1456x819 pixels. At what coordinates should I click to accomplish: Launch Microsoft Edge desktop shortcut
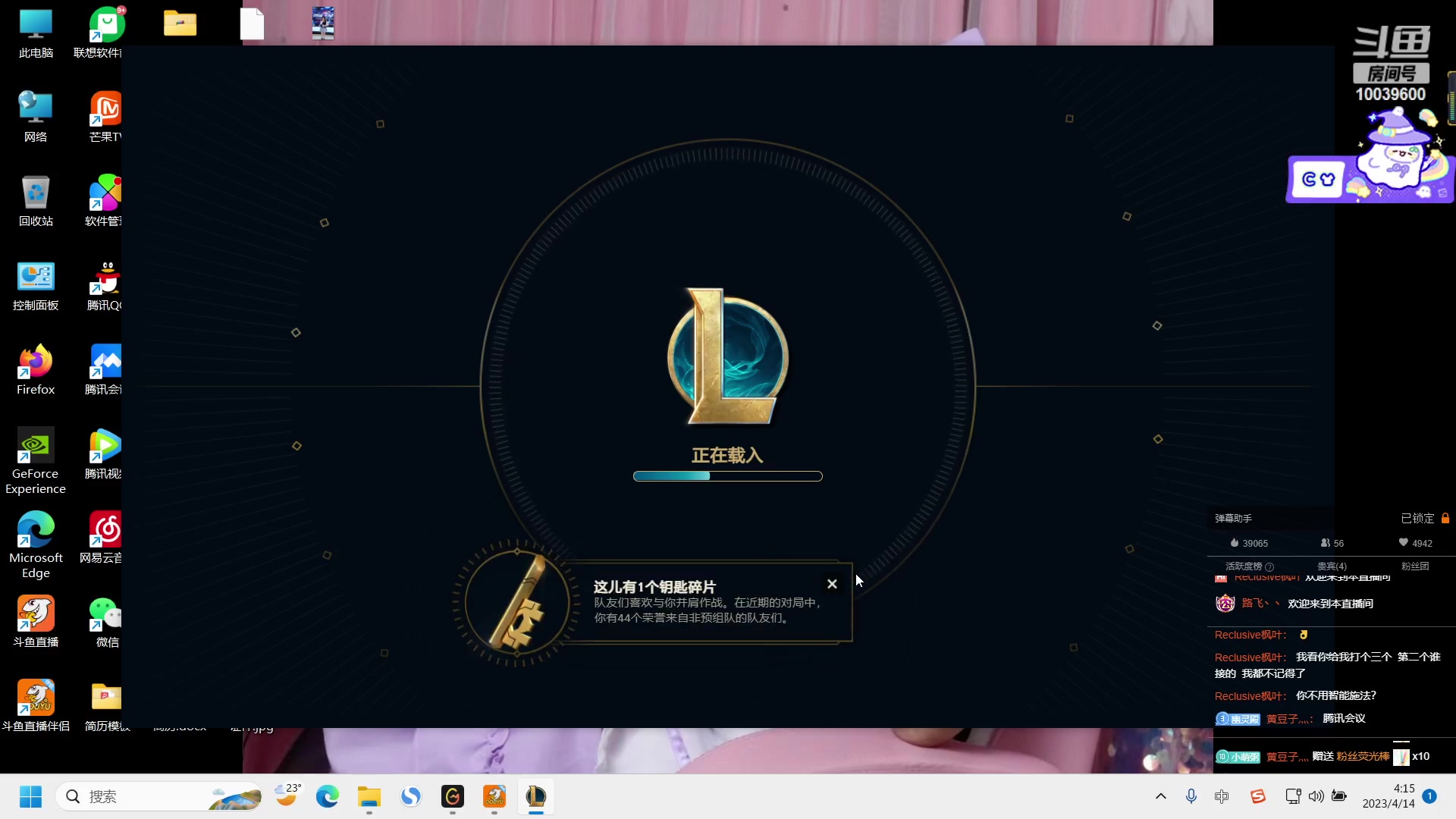[x=36, y=545]
